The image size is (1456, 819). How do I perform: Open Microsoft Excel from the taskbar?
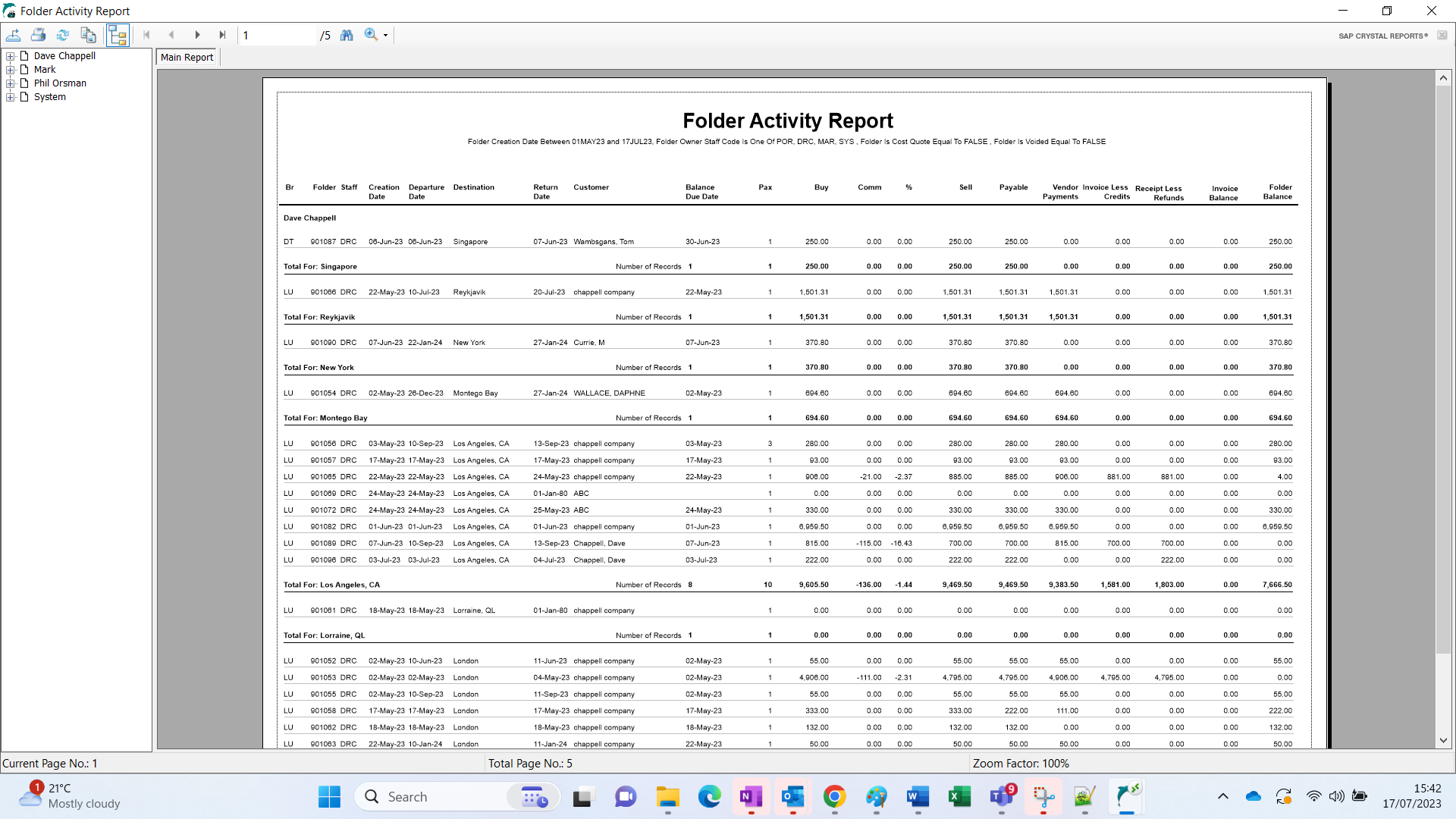[959, 797]
